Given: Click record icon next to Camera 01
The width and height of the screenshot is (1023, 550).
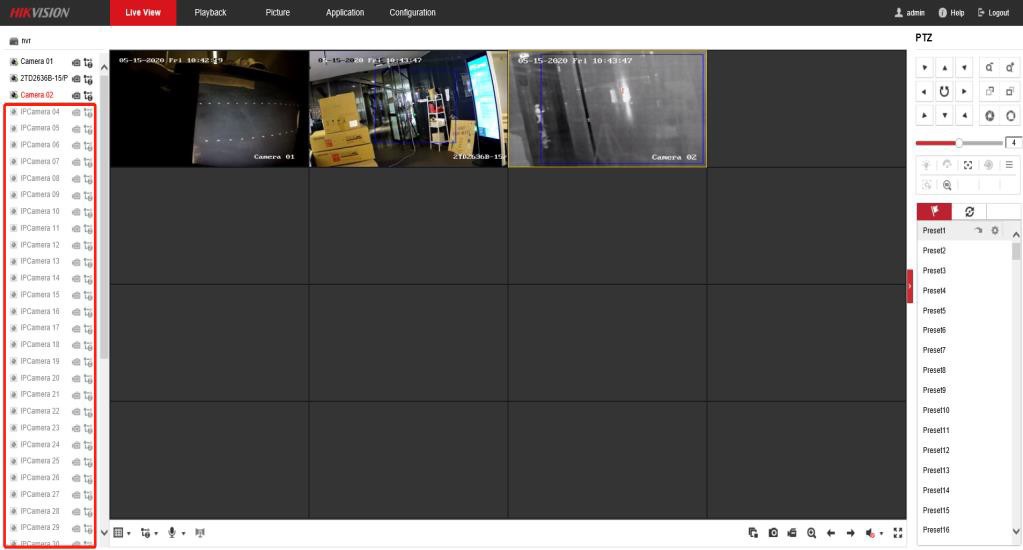Looking at the screenshot, I should [76, 63].
